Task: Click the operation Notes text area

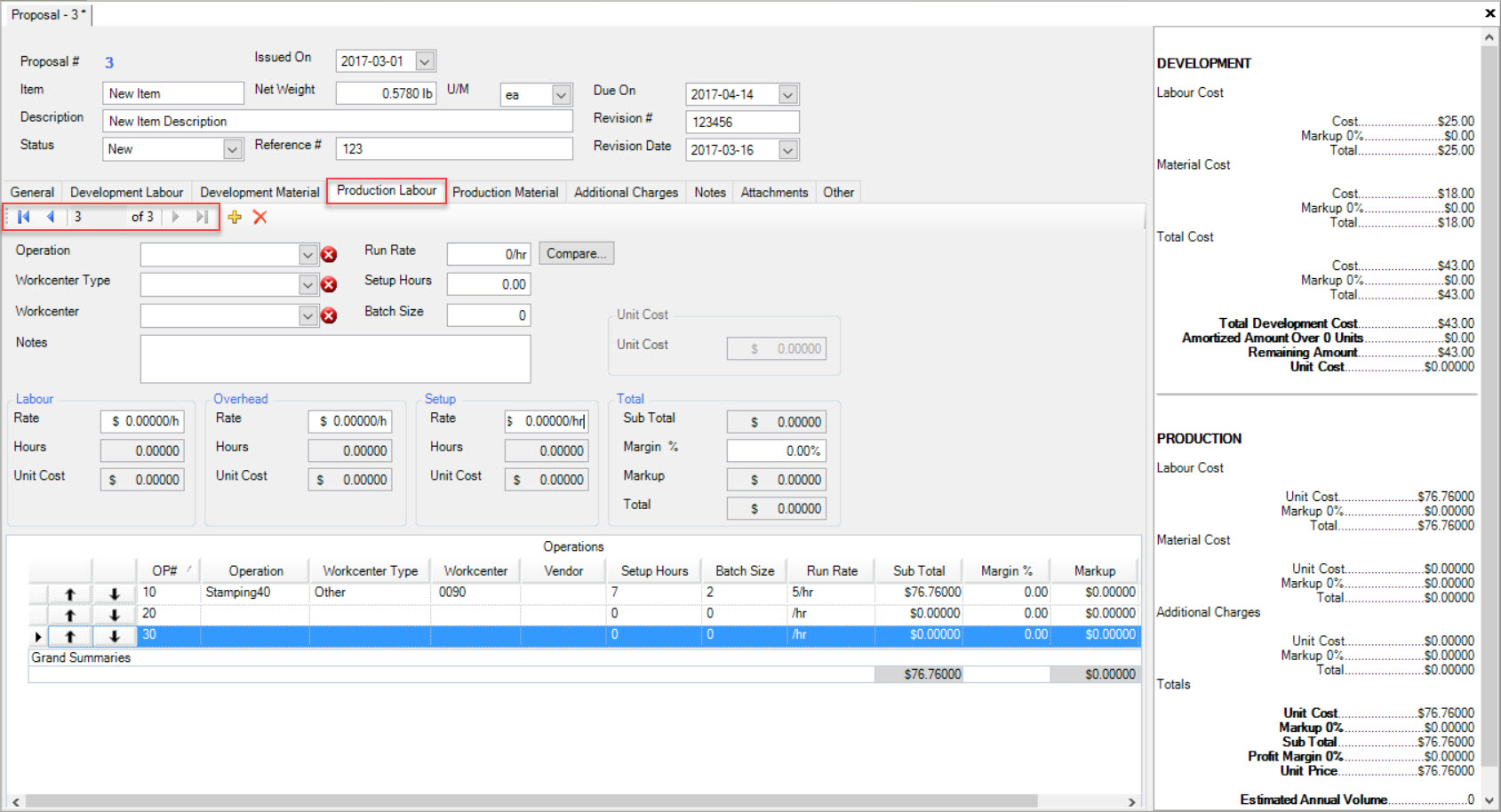Action: point(335,359)
